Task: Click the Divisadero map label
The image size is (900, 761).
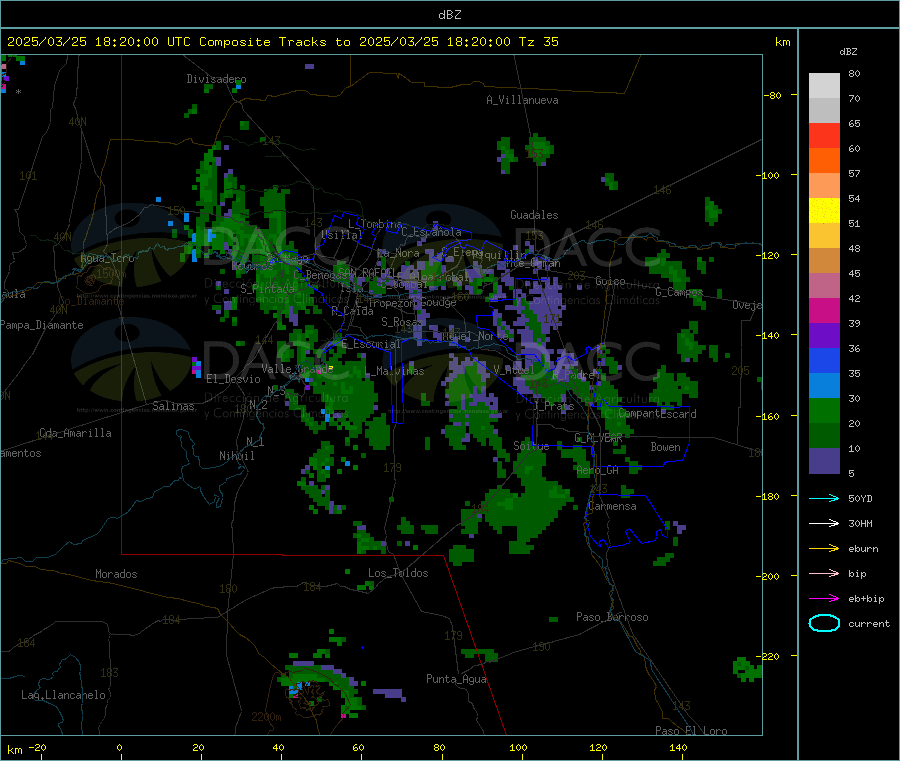Action: (216, 79)
